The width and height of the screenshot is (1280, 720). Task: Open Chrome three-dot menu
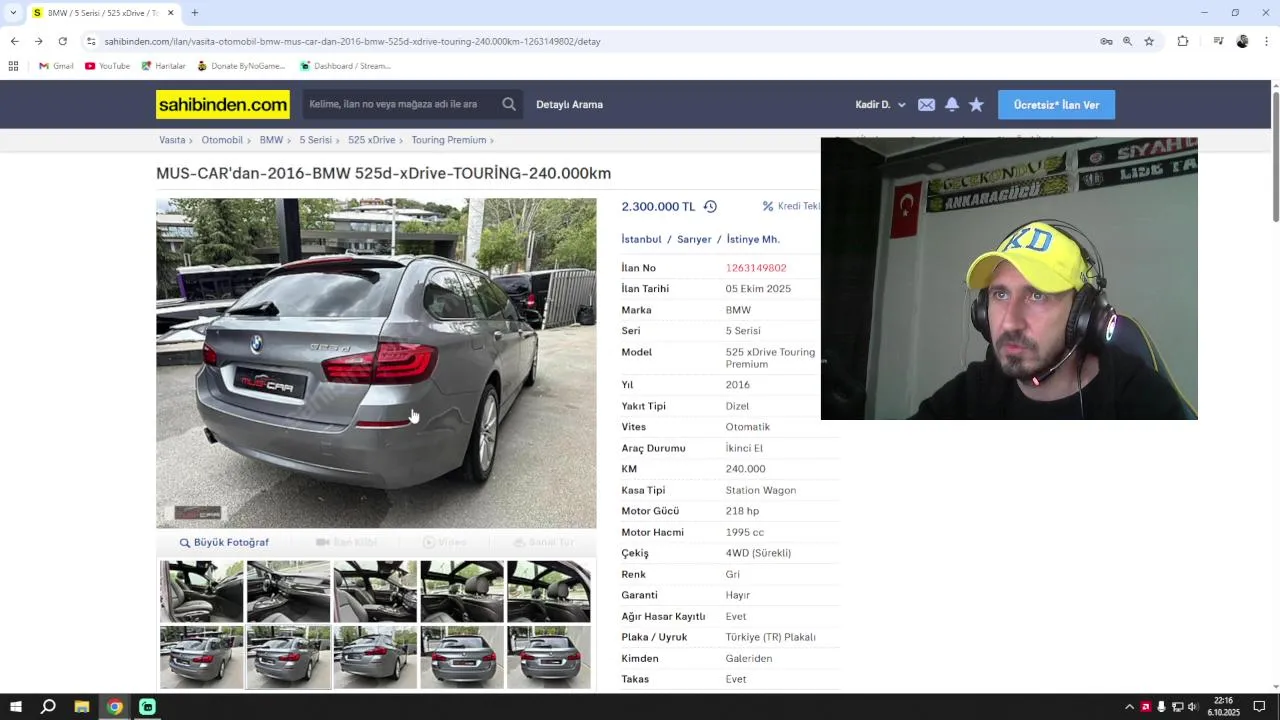pos(1266,41)
